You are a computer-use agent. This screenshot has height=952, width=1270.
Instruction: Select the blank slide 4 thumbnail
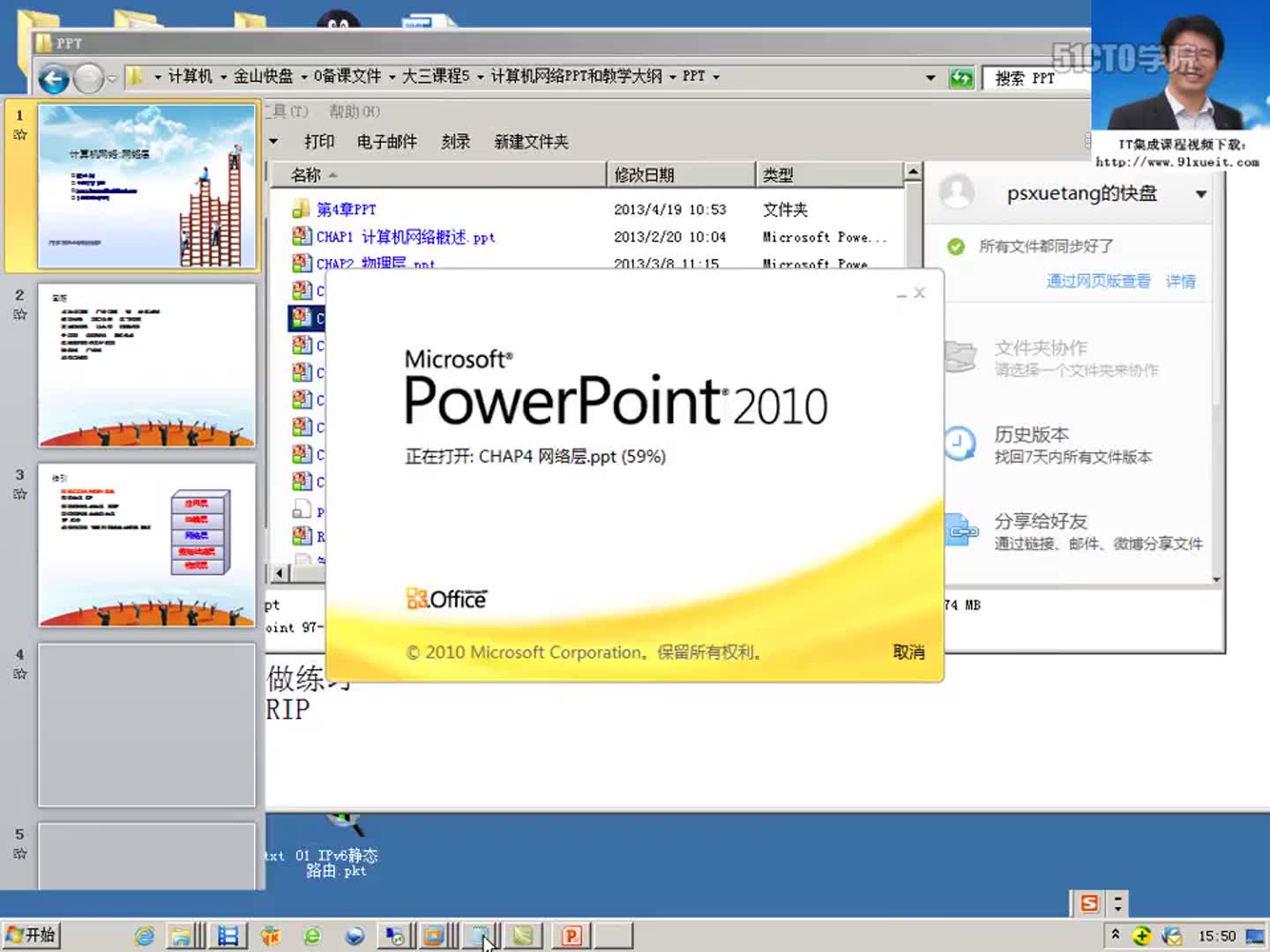[x=146, y=725]
